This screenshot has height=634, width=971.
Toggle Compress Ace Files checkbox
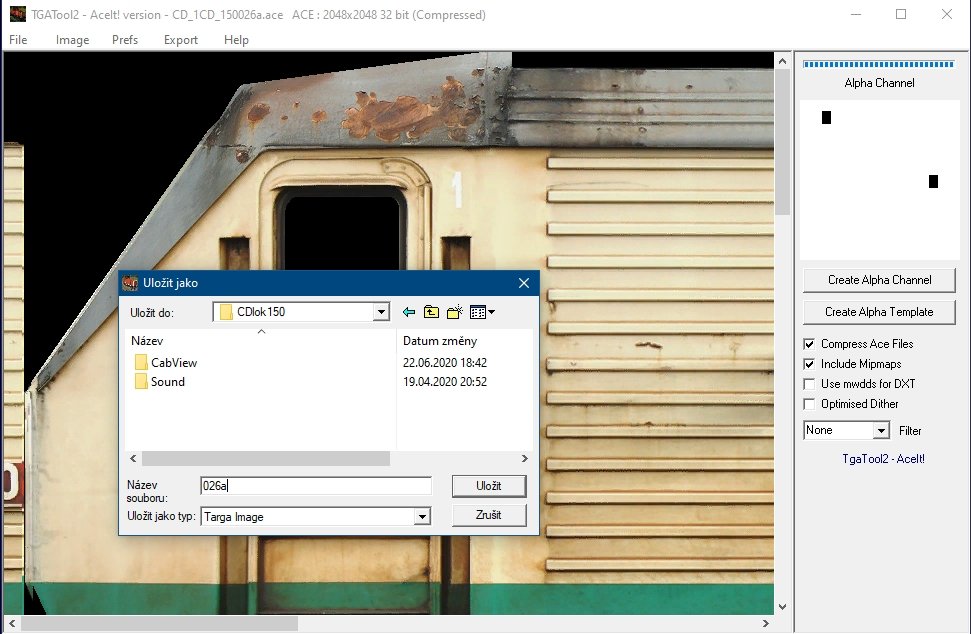coord(810,344)
